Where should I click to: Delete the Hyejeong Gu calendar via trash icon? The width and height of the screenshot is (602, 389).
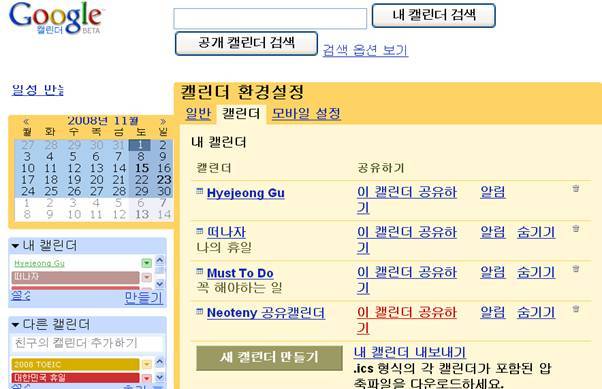tap(576, 188)
